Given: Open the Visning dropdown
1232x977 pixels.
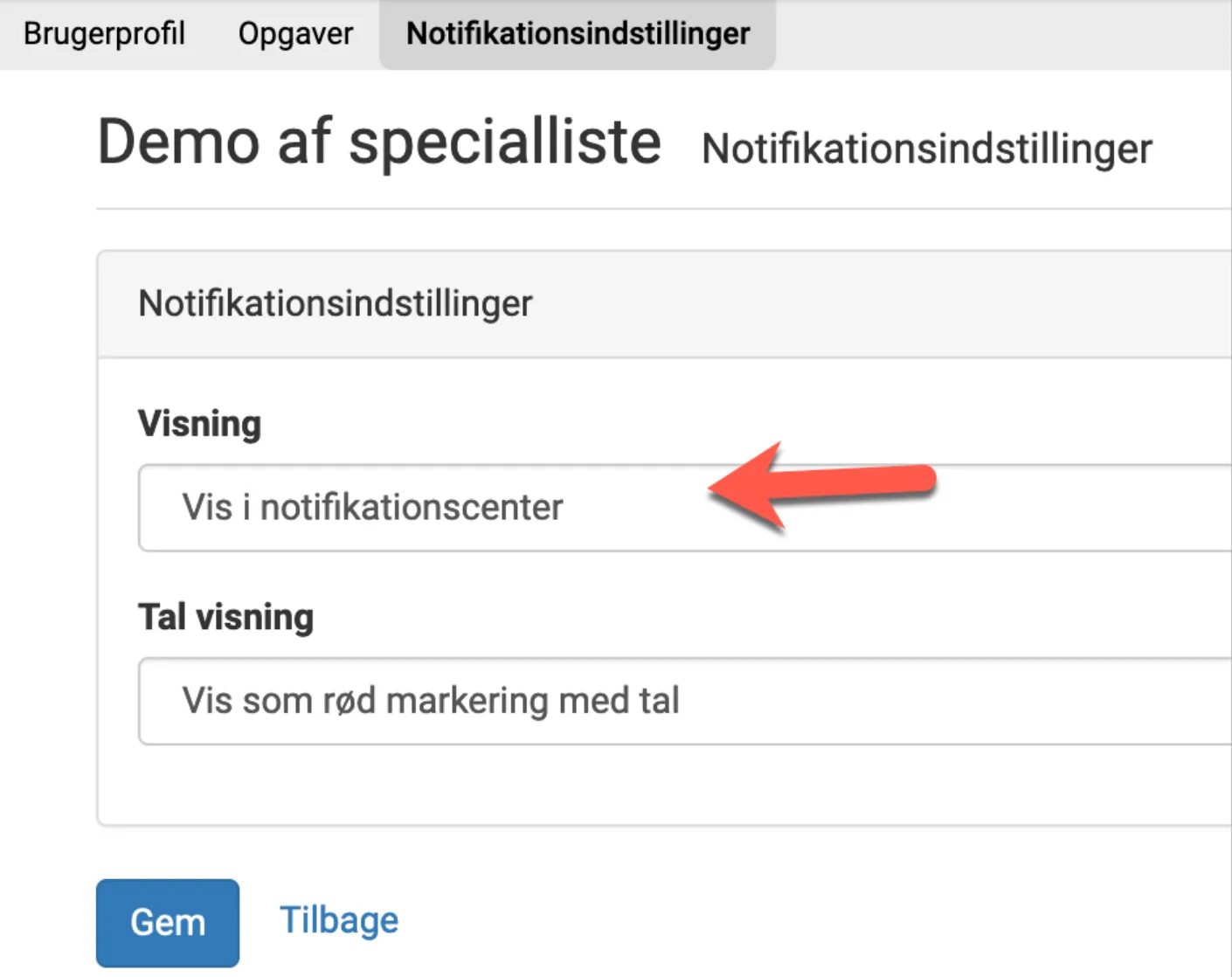Looking at the screenshot, I should click(x=682, y=508).
